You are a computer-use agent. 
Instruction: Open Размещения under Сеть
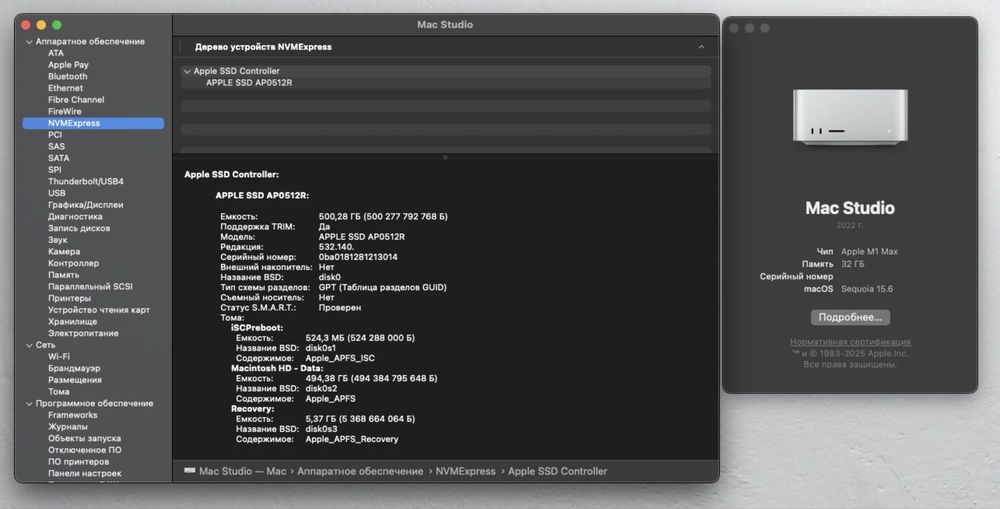75,380
